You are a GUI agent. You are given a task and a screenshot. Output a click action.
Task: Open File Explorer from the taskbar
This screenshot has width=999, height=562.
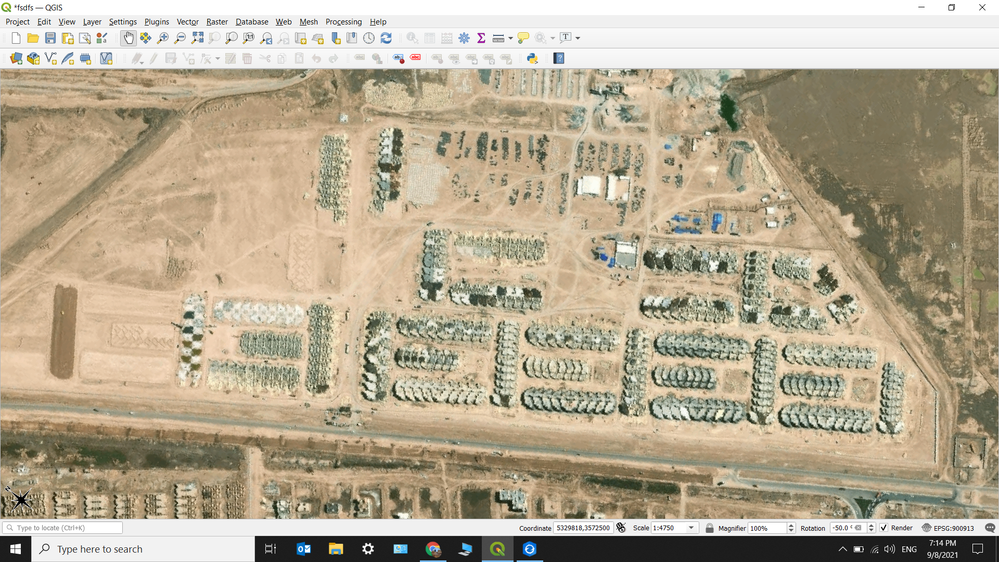(336, 549)
